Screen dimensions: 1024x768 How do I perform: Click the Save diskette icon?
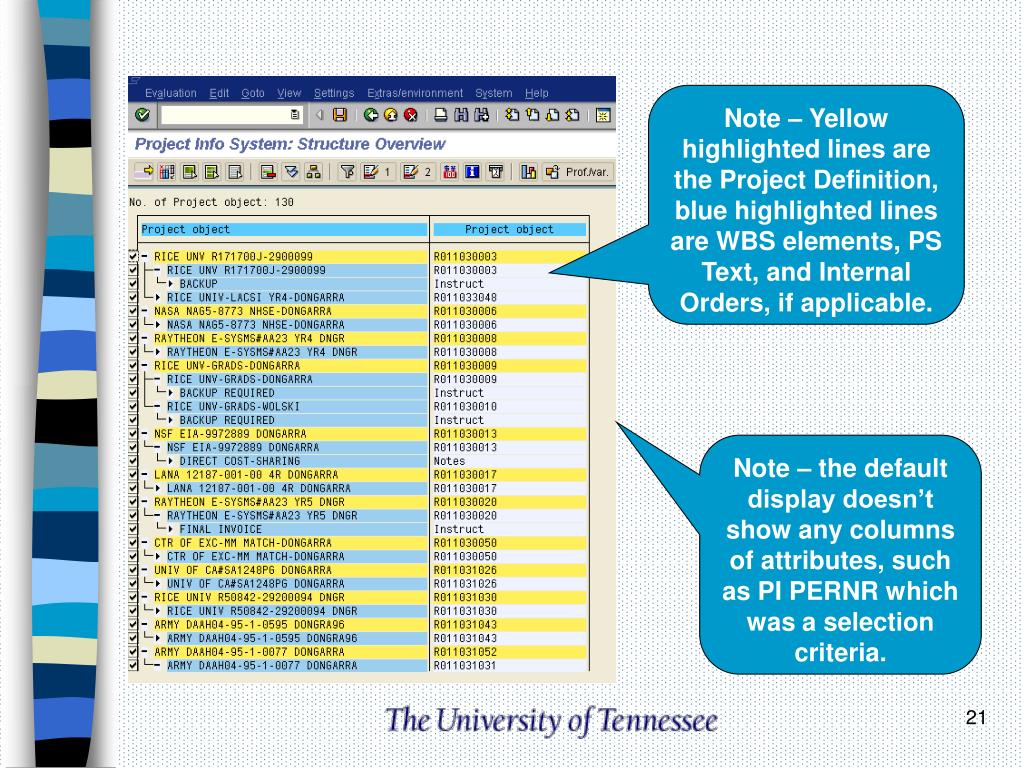(x=340, y=115)
